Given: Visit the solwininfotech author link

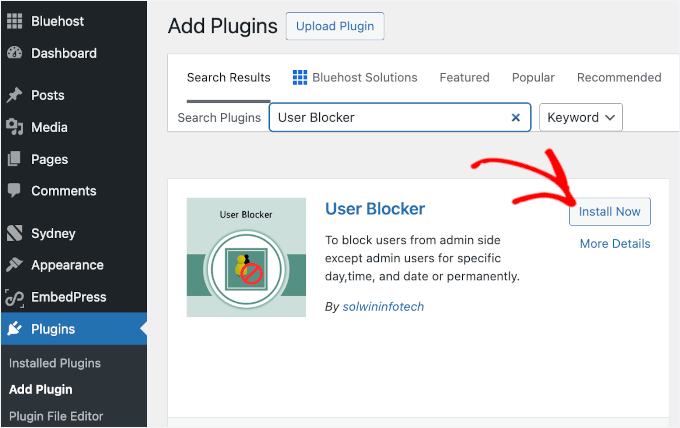Looking at the screenshot, I should tap(383, 307).
